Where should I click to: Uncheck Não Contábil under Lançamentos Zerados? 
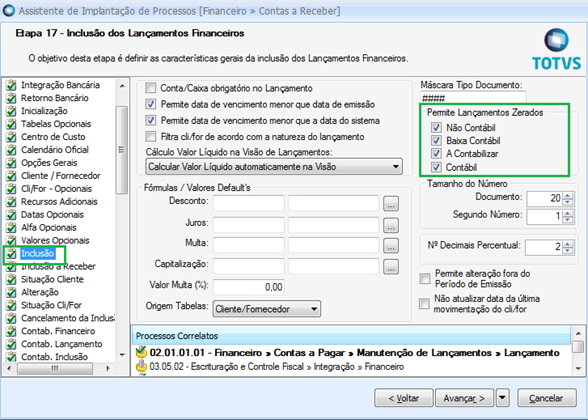(x=436, y=128)
